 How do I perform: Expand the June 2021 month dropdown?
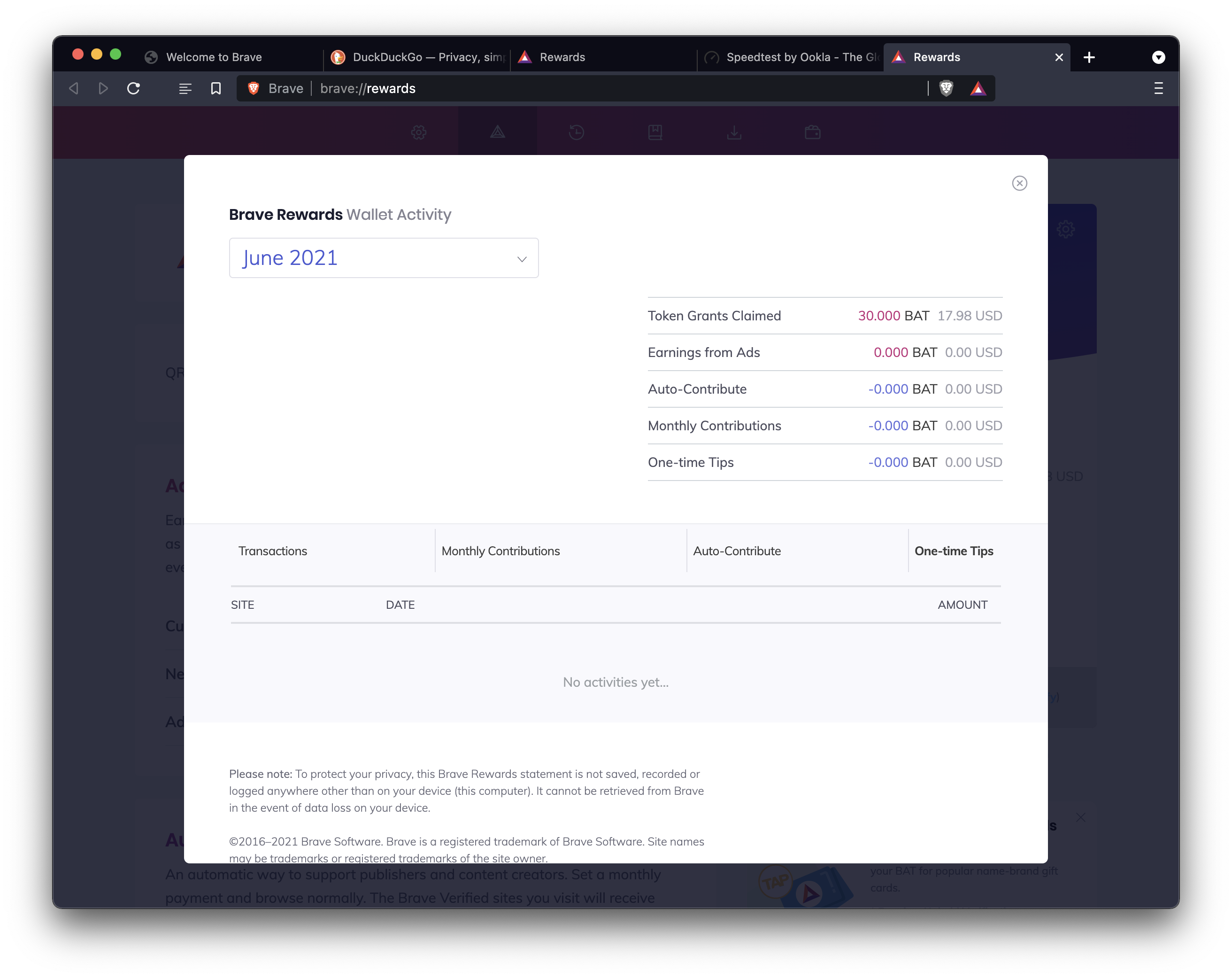tap(384, 258)
